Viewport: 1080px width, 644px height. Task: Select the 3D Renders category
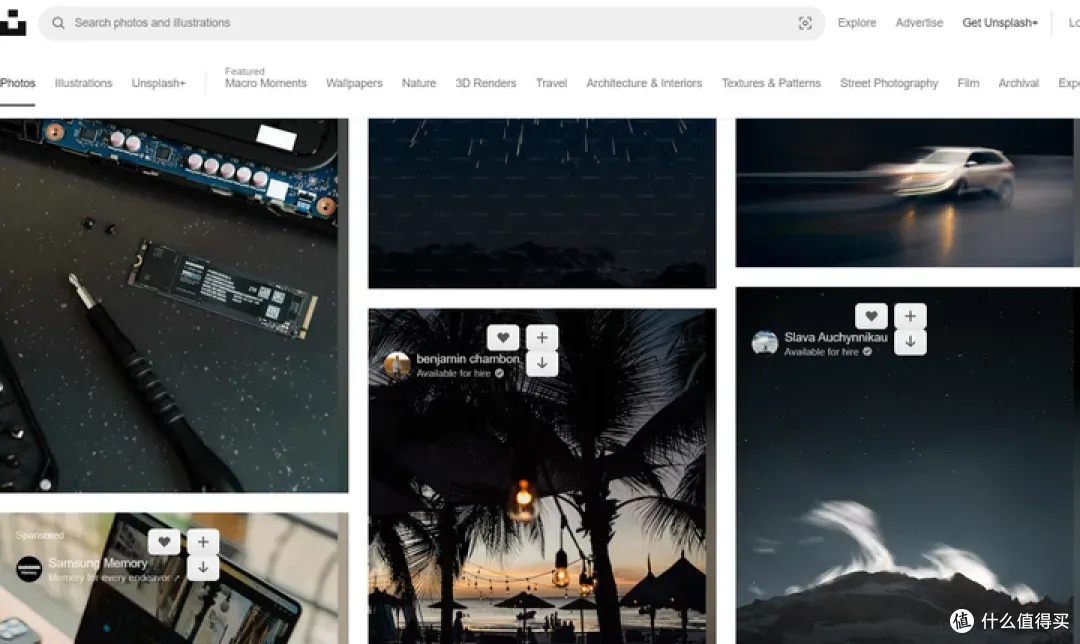click(486, 83)
